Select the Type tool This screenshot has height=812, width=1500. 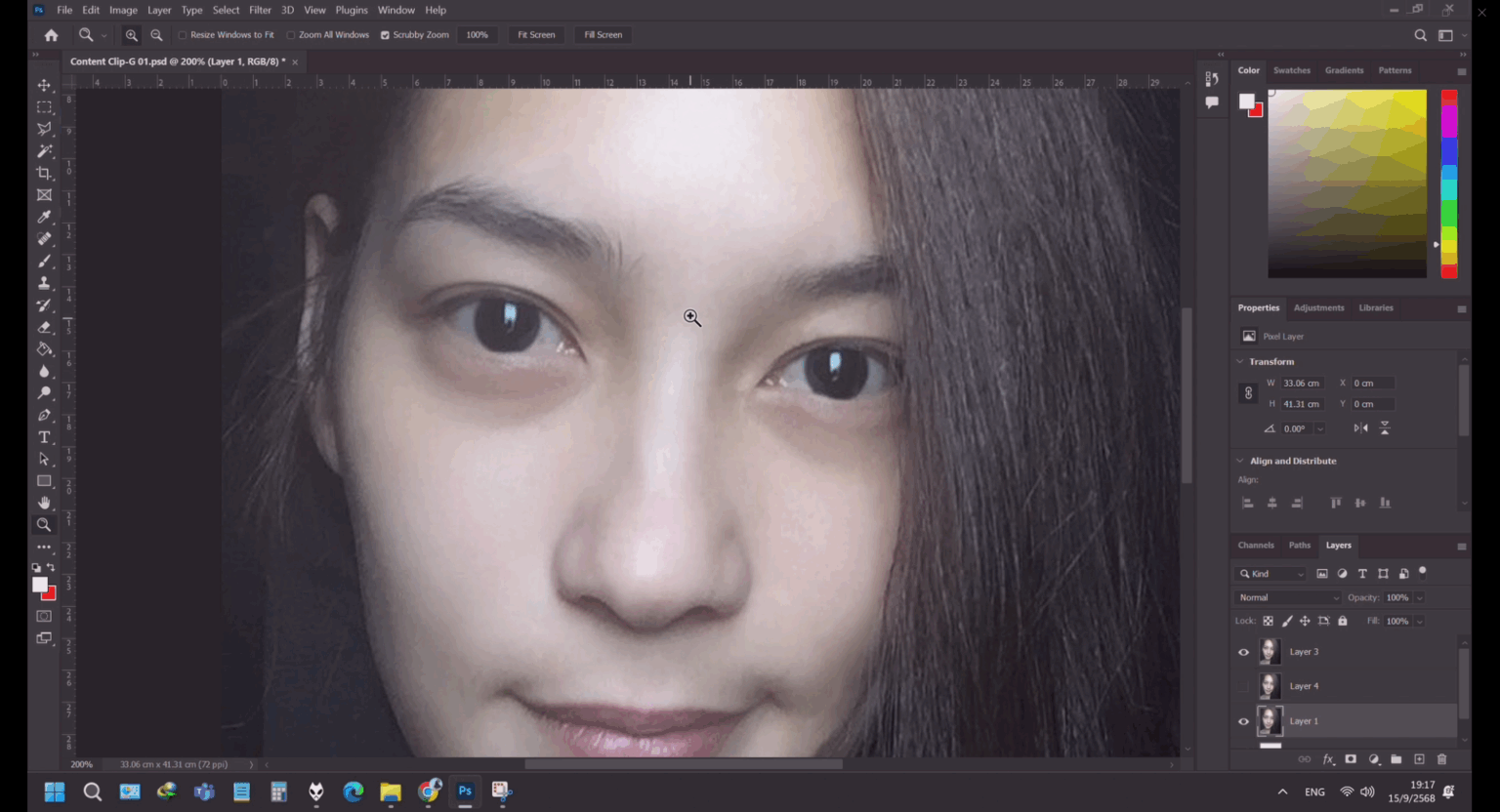coord(44,437)
